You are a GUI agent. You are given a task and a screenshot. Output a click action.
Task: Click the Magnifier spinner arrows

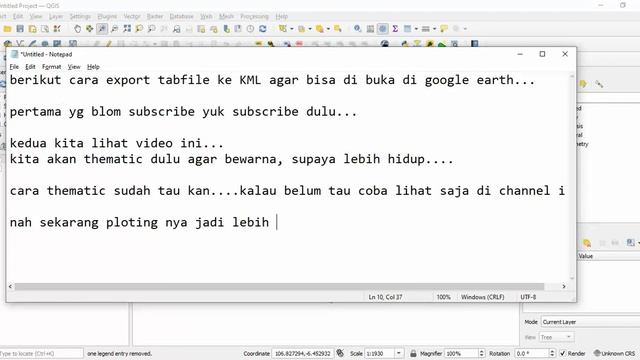click(481, 353)
